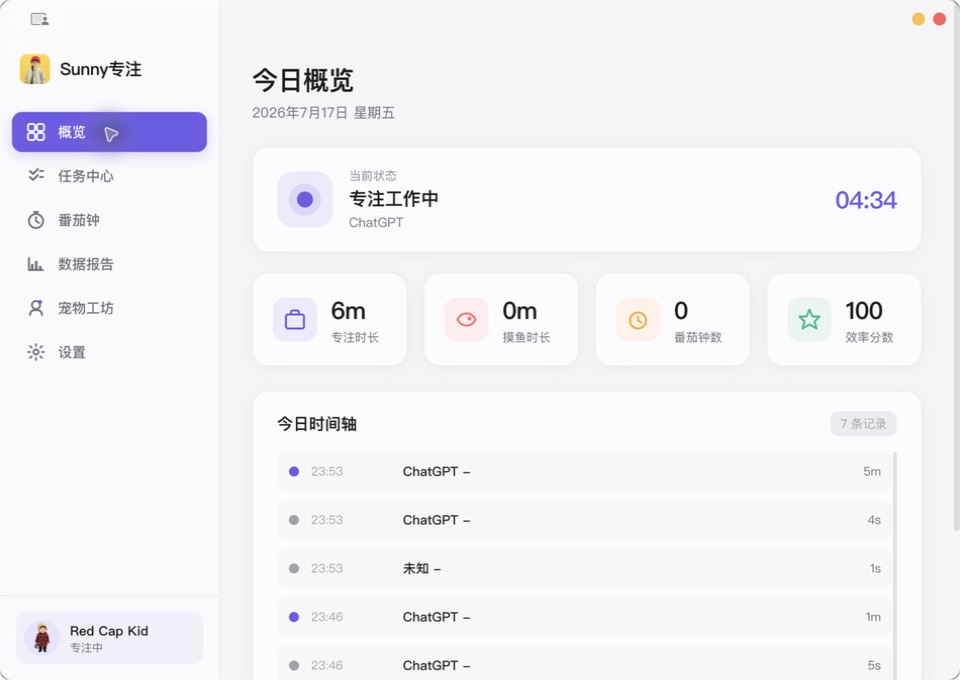Image resolution: width=960 pixels, height=680 pixels.
Task: Open the 概览 overview page
Action: (x=110, y=132)
